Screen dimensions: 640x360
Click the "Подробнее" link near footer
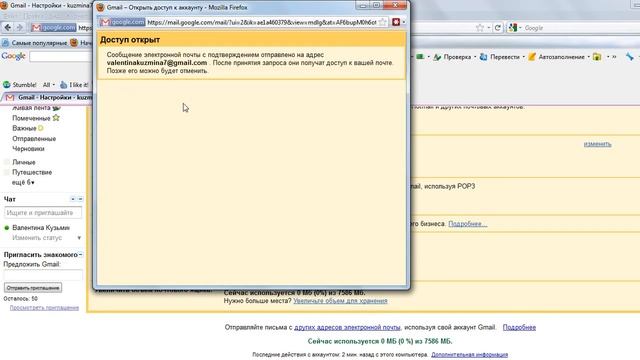coord(519,327)
